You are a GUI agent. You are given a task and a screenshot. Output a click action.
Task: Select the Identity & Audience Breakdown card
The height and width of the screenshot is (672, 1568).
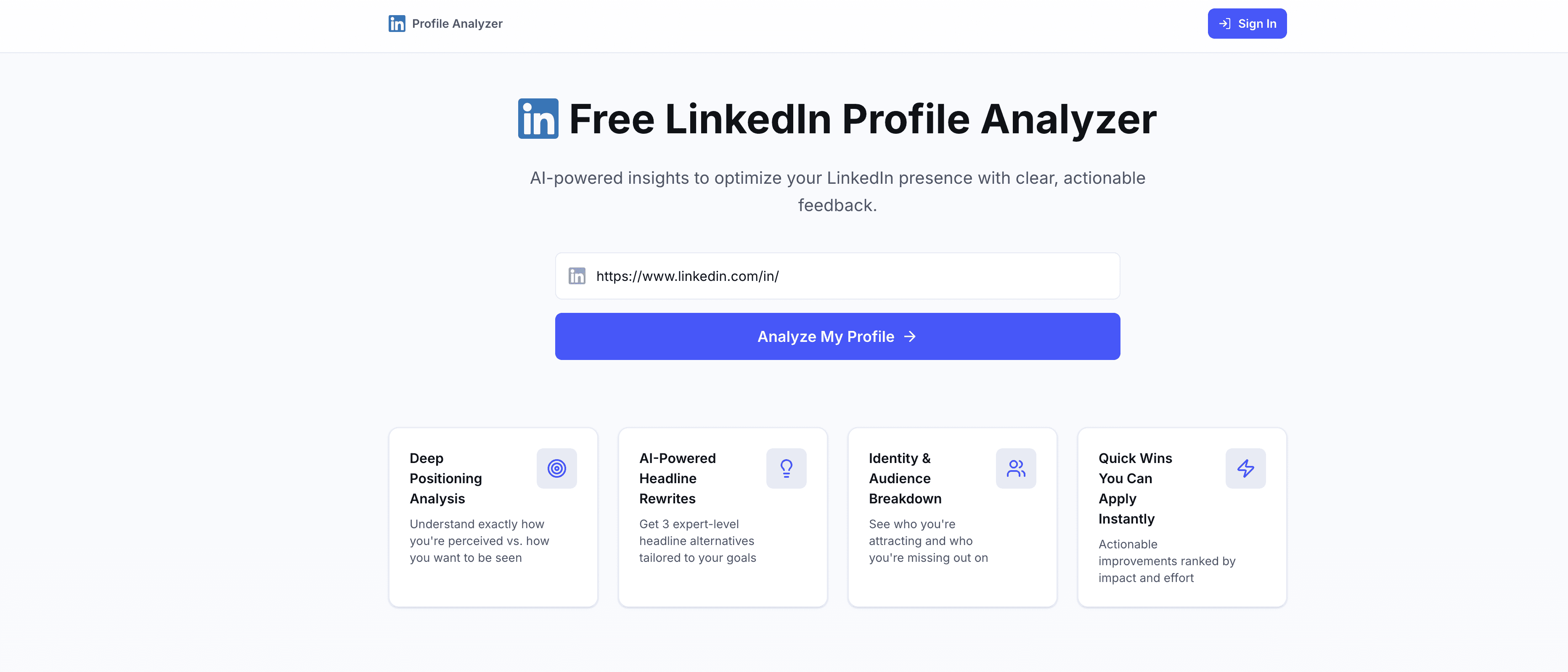952,516
